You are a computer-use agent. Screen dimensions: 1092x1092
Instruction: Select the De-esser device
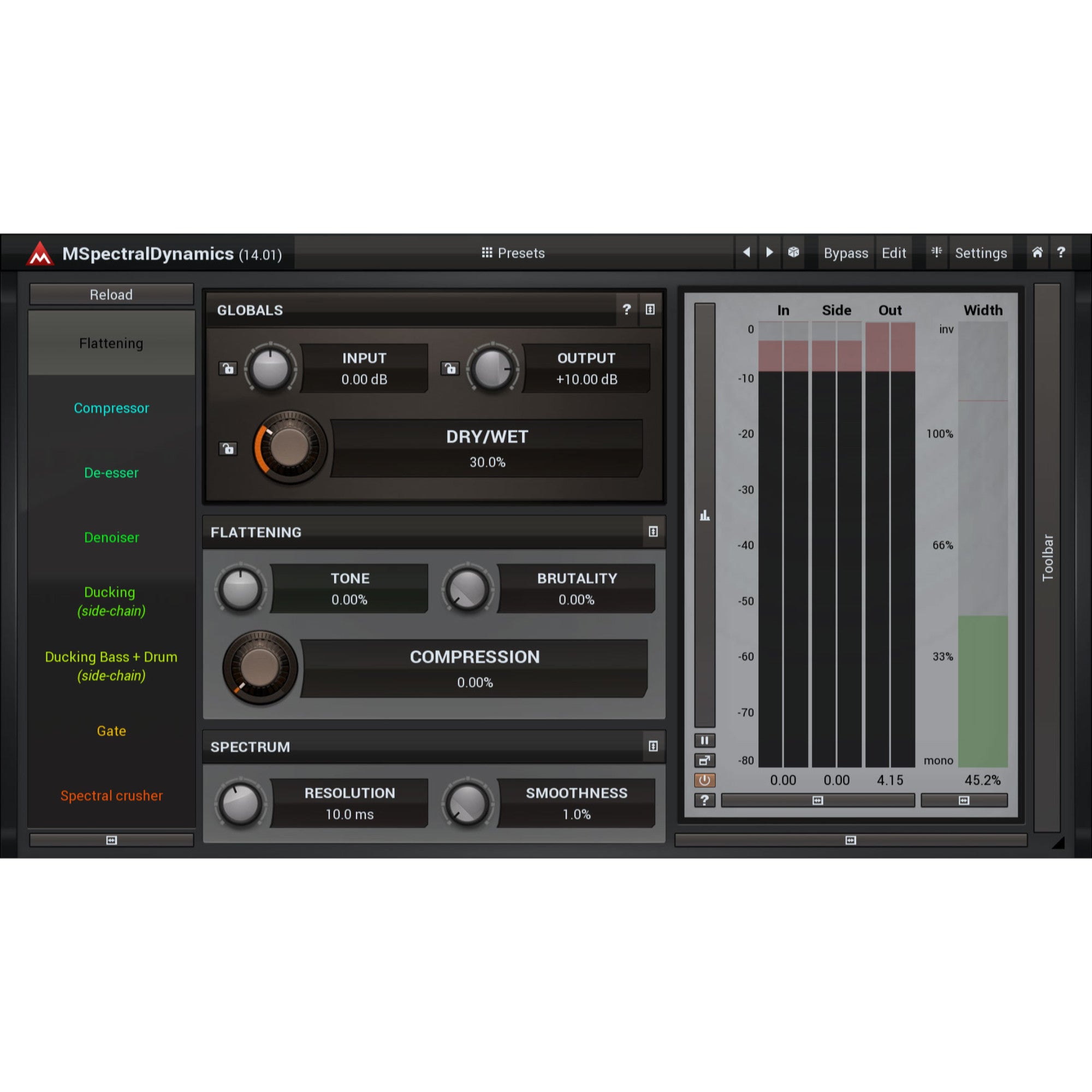coord(111,472)
